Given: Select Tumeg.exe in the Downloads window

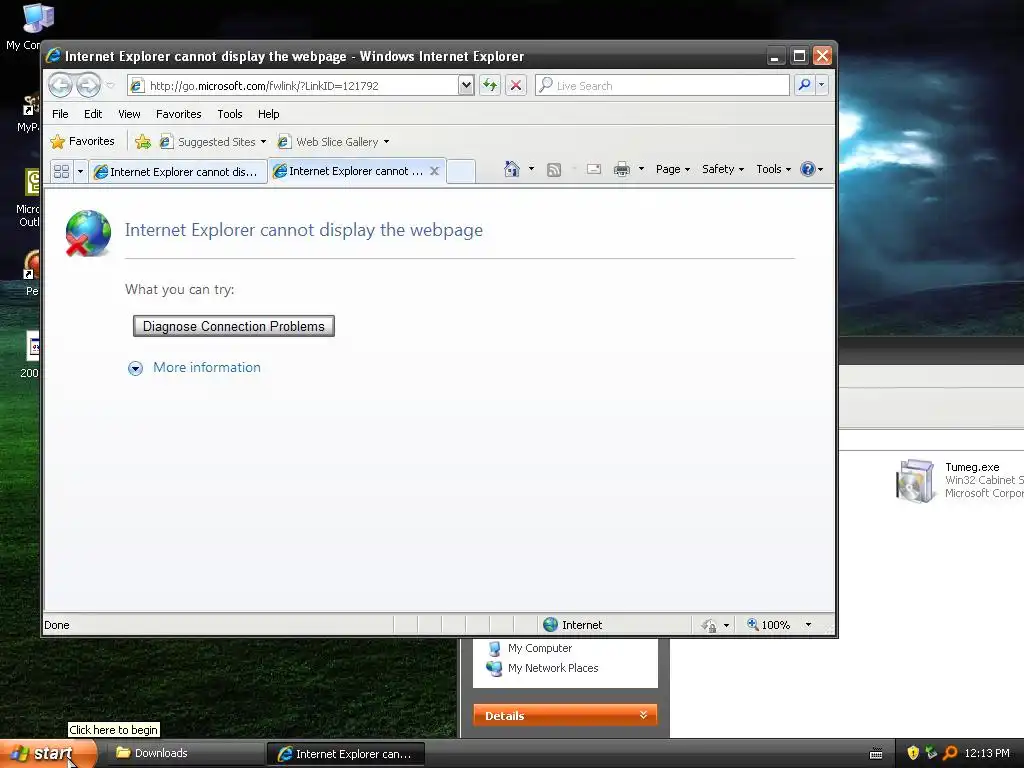Looking at the screenshot, I should click(959, 480).
